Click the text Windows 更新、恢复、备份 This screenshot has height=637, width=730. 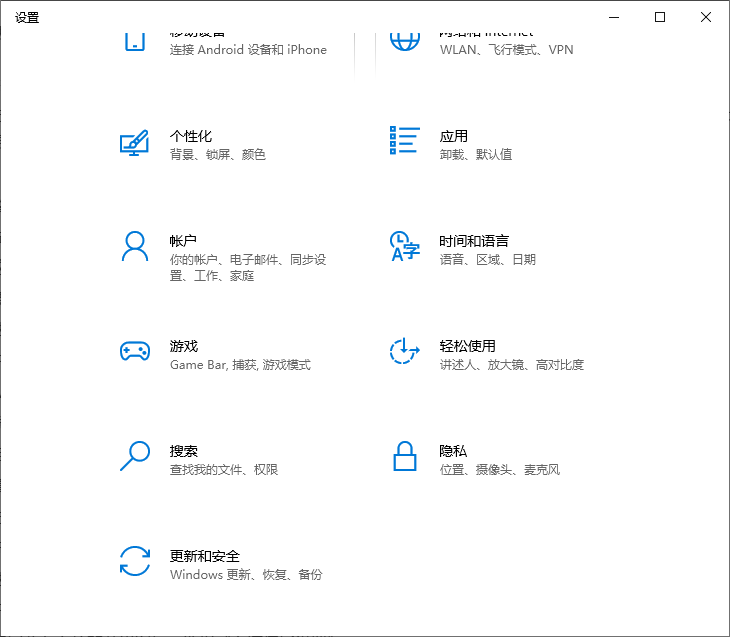tap(246, 575)
